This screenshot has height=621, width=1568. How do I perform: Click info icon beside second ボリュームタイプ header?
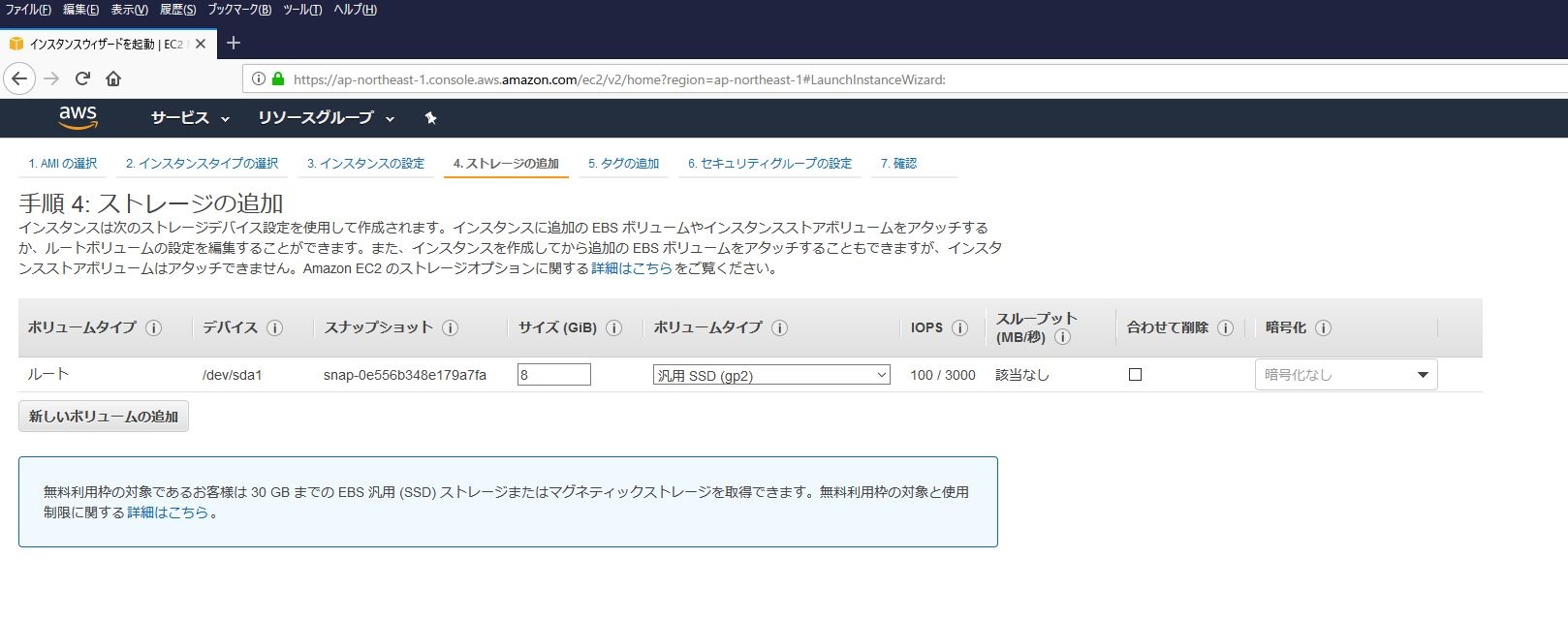(779, 327)
